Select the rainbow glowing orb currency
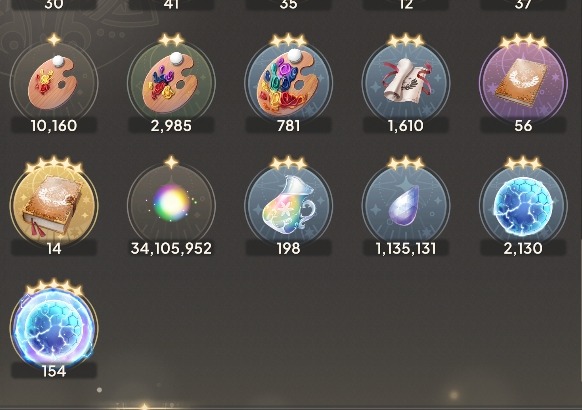Image resolution: width=582 pixels, height=410 pixels. (x=171, y=205)
